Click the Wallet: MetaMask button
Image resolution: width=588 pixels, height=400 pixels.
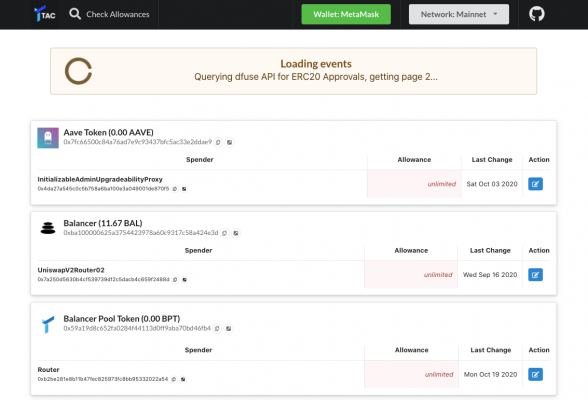[346, 14]
